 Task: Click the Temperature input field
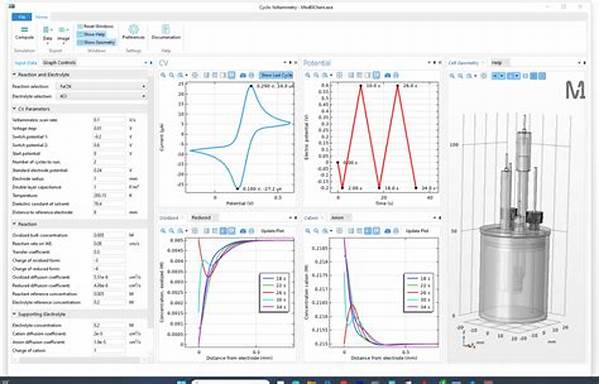(x=109, y=195)
